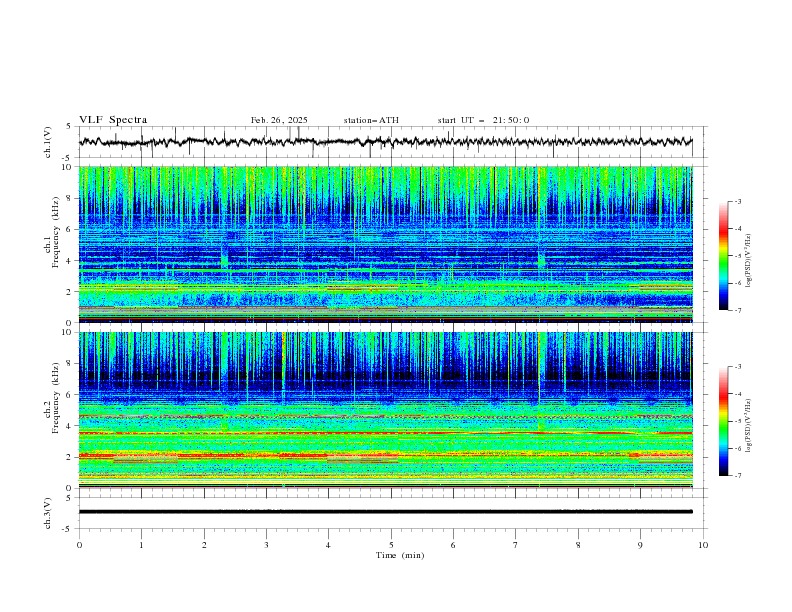The width and height of the screenshot is (792, 612).
Task: Click the ch.2 "Frequency (kHz)" axis label
Action: pyautogui.click(x=56, y=398)
